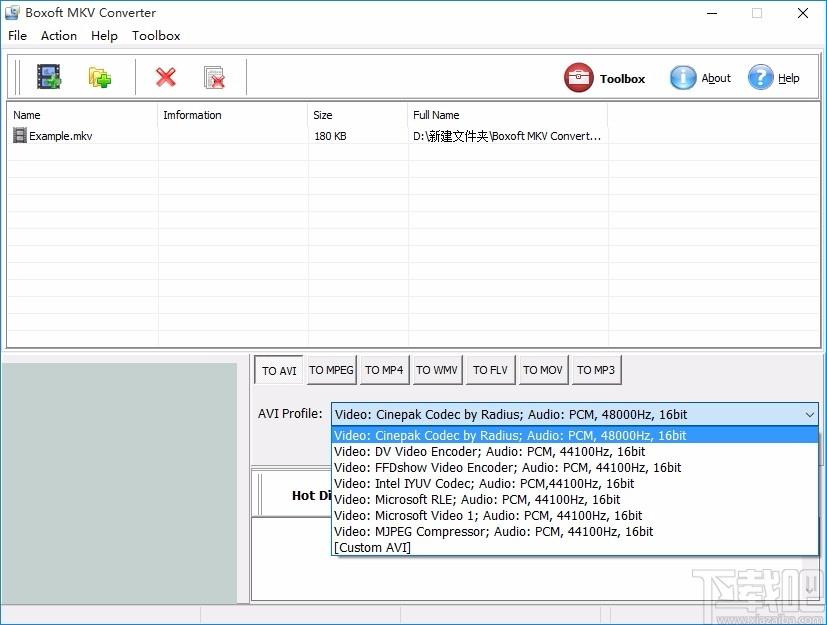Click the 180 KB size cell
Screen dimensions: 827x625
coord(330,136)
